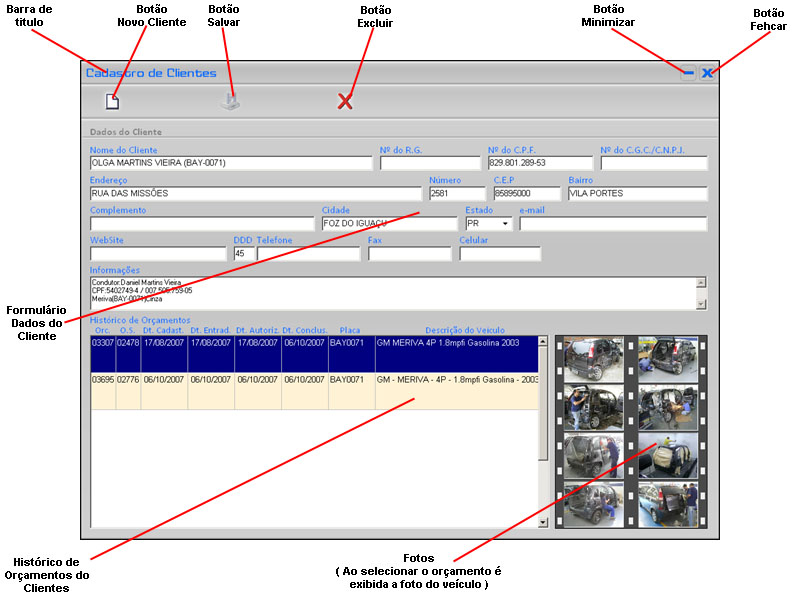Viewport: 800px width, 600px height.
Task: Open the left photo in the third film-strip row
Action: click(x=593, y=456)
